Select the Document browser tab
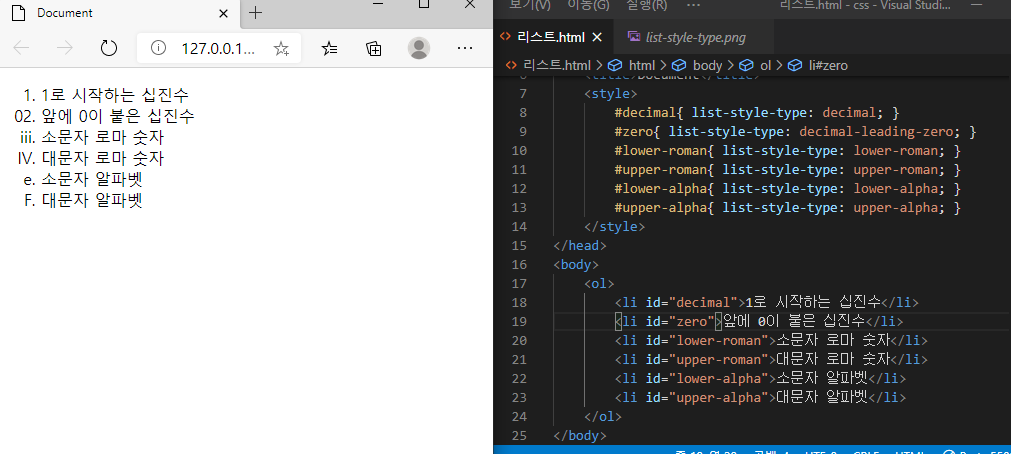This screenshot has width=1011, height=454. pyautogui.click(x=120, y=14)
